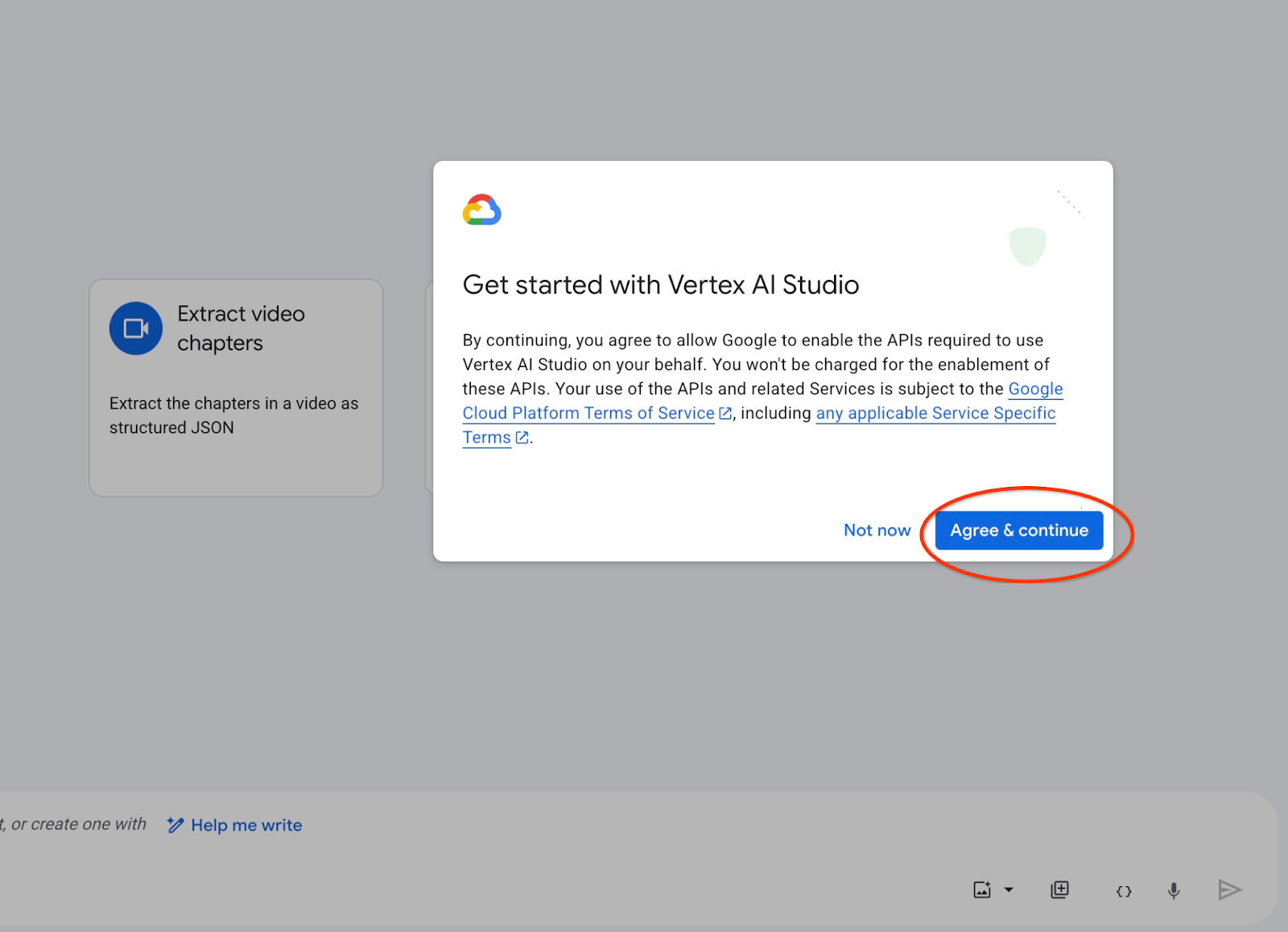This screenshot has width=1288, height=932.
Task: Click the Help me write link
Action: coord(246,825)
